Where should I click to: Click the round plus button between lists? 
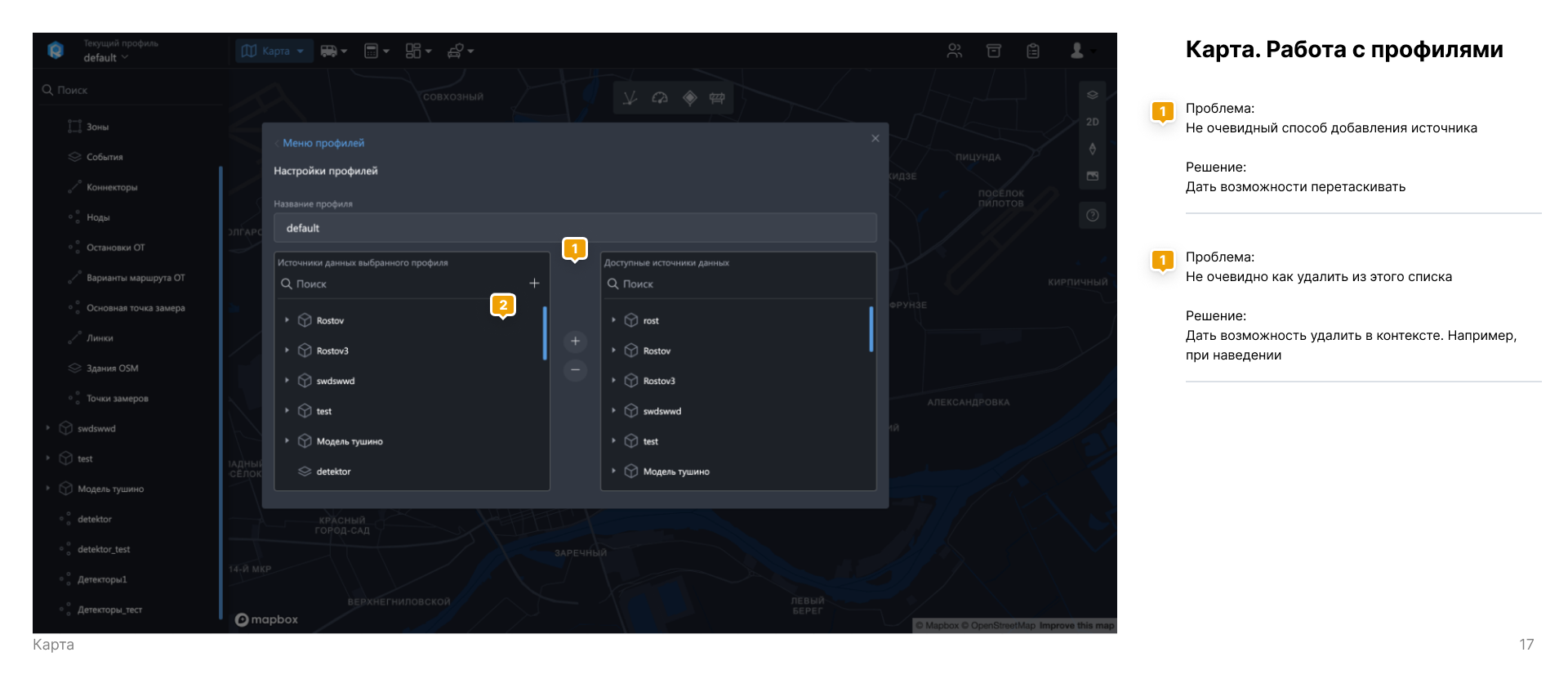[x=575, y=341]
